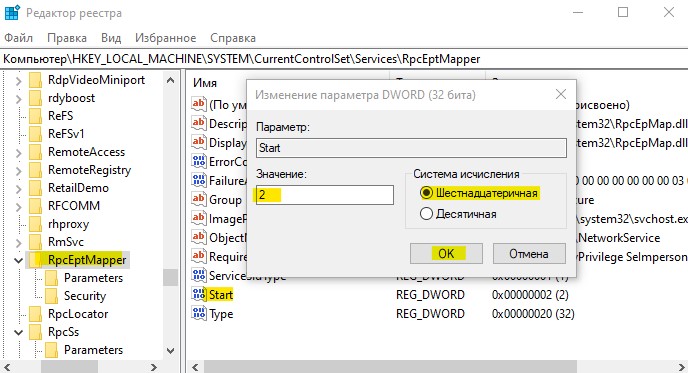Select the RemoteAccess folder icon
The height and width of the screenshot is (373, 688).
[36, 152]
